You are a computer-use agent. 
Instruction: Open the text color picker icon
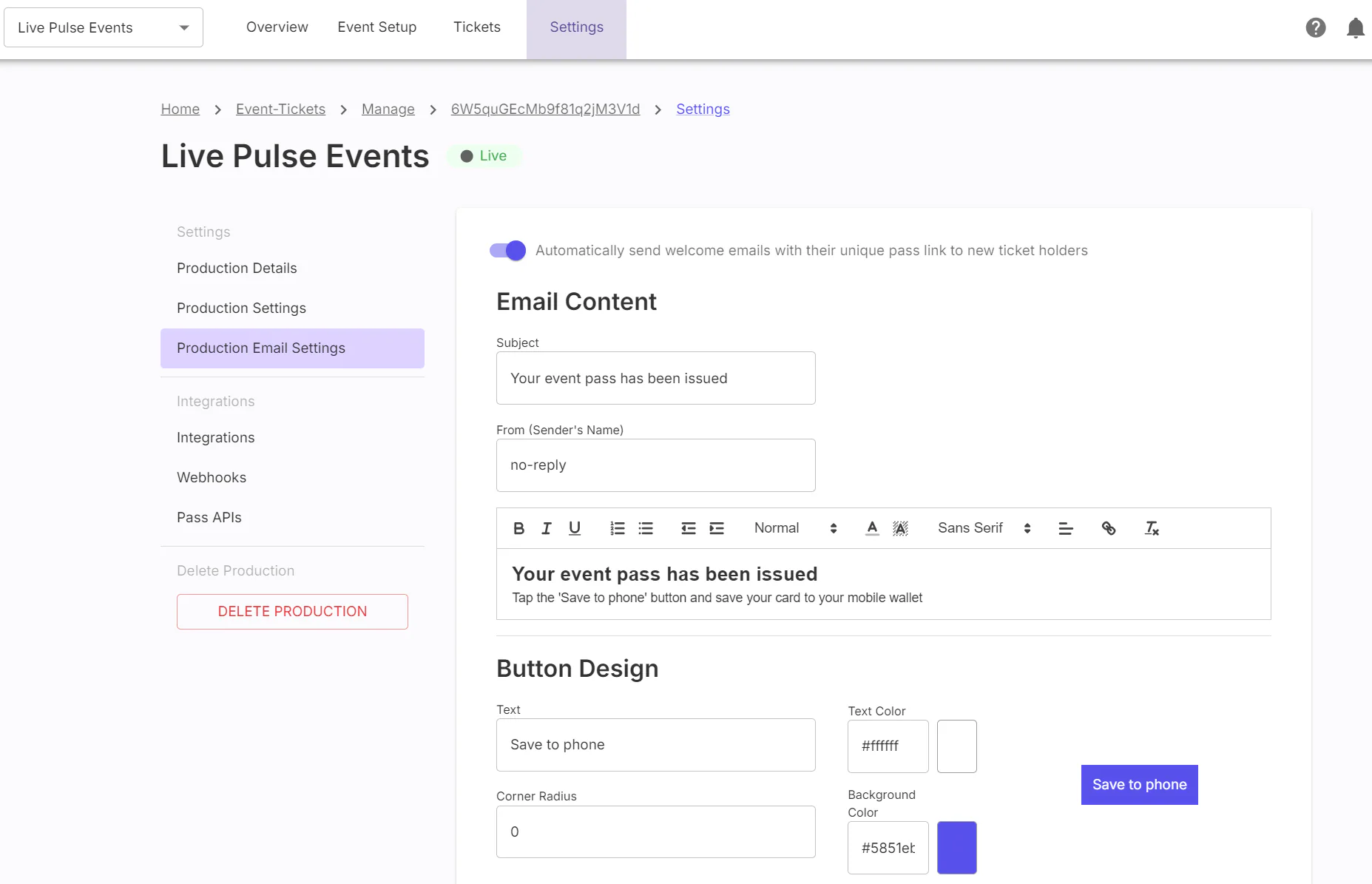(x=872, y=528)
